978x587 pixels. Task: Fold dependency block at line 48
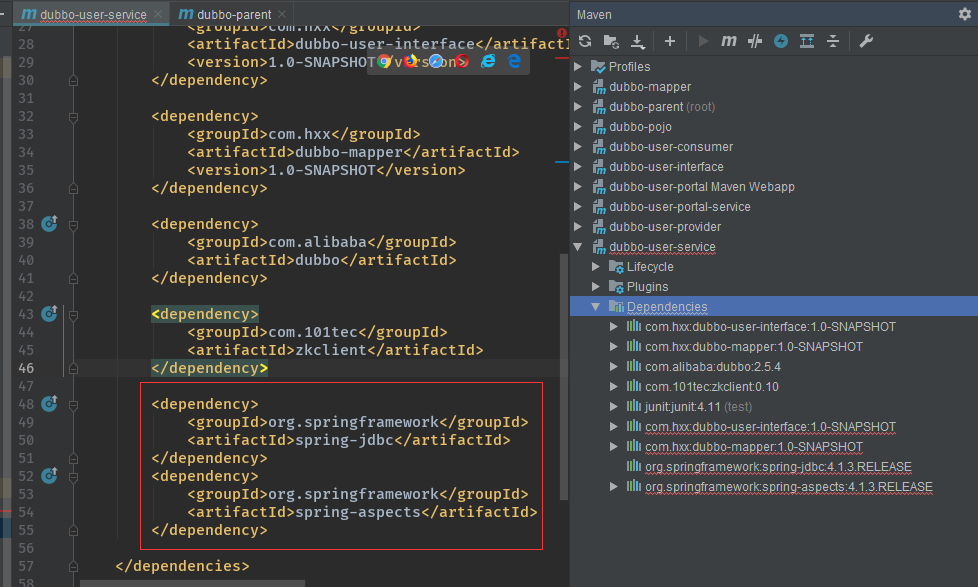pos(73,405)
